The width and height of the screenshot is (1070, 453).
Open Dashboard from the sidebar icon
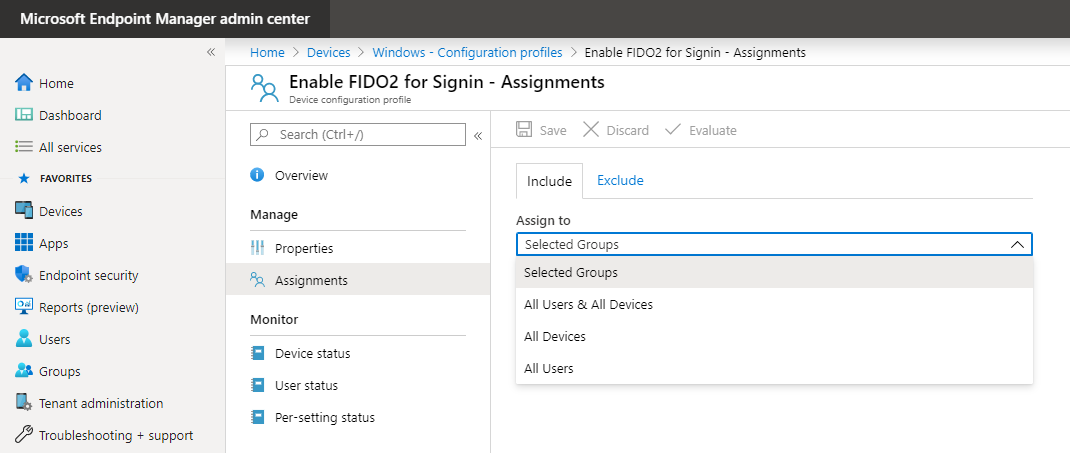pyautogui.click(x=24, y=115)
